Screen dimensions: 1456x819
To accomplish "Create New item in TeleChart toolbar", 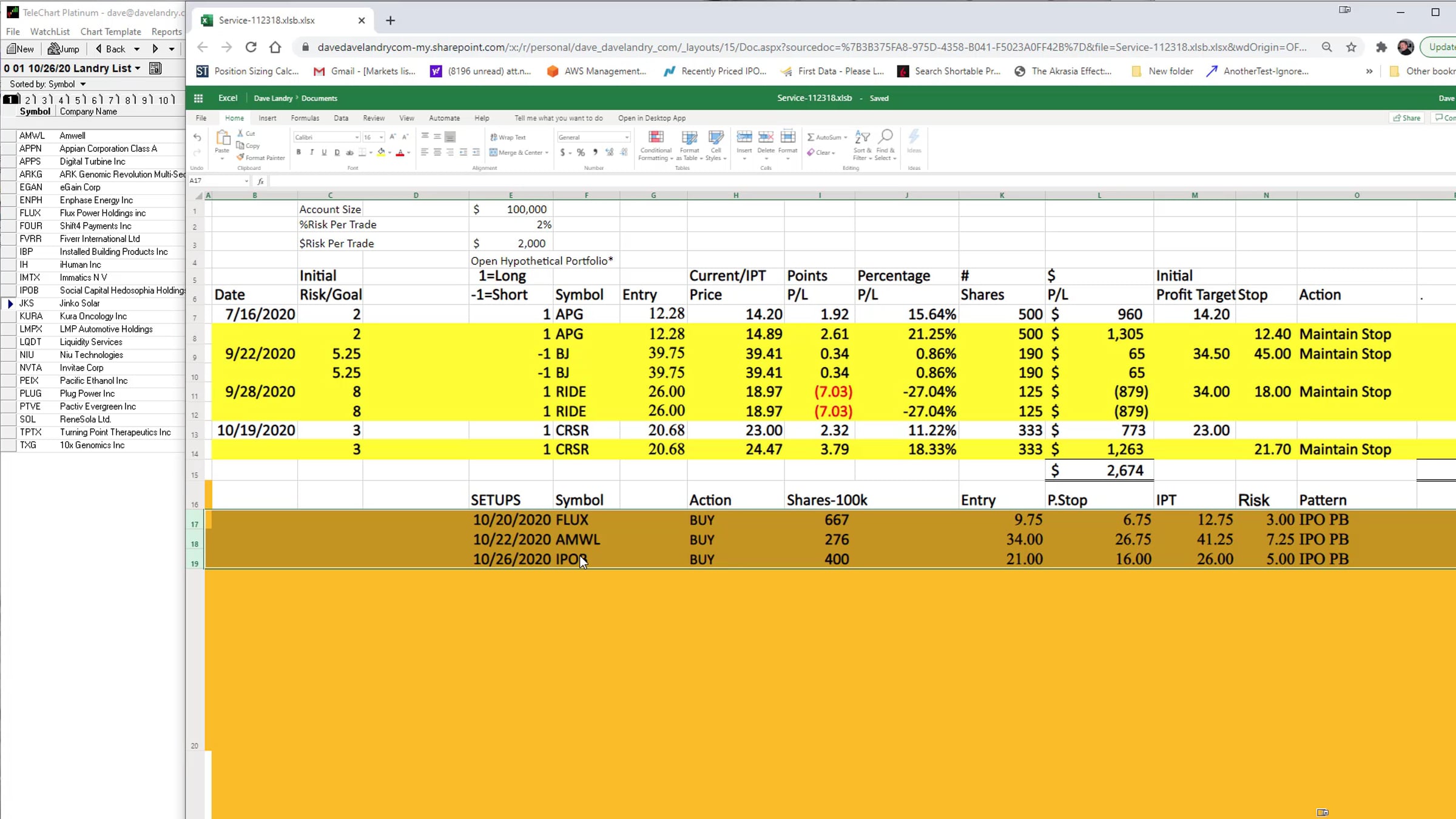I will 21,49.
